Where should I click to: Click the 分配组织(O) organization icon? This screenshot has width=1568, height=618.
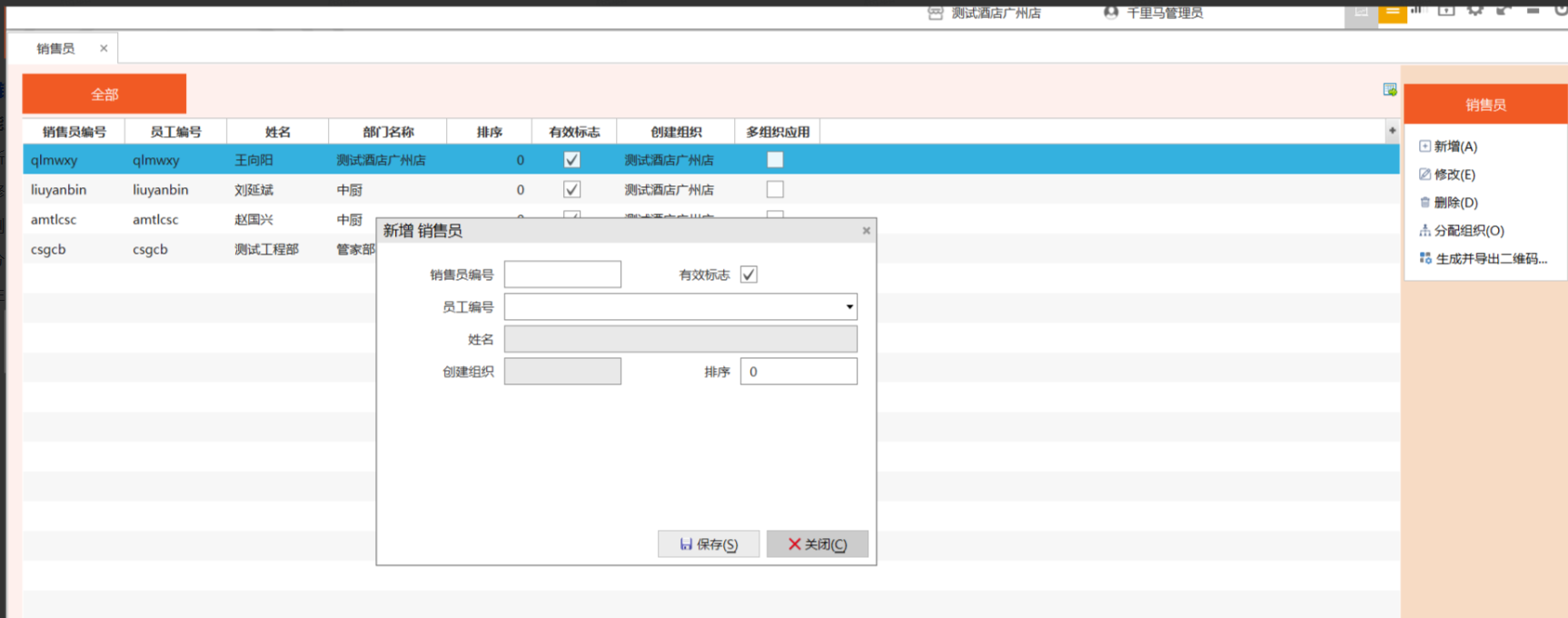[x=1424, y=231]
